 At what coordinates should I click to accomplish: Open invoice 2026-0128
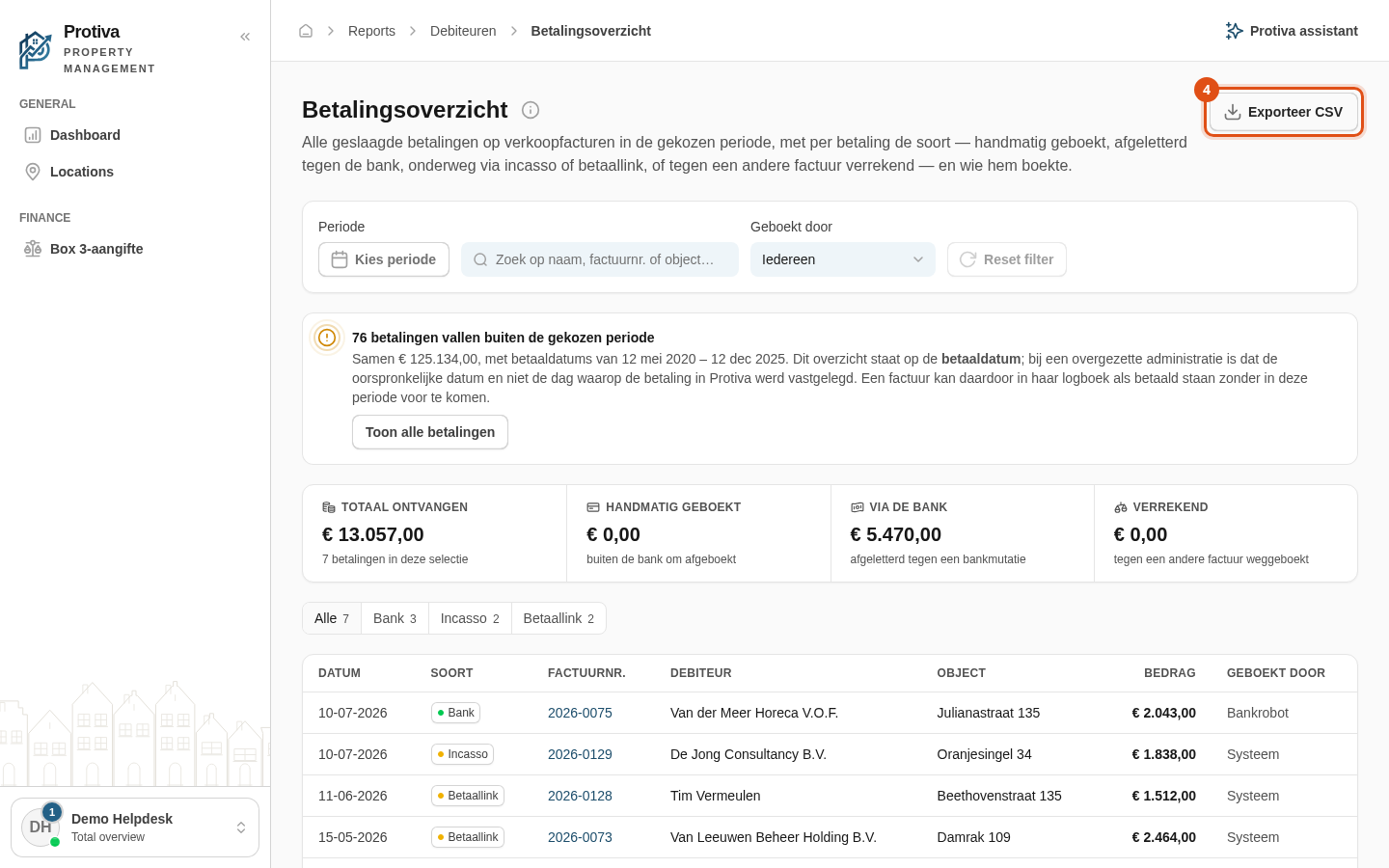click(580, 796)
